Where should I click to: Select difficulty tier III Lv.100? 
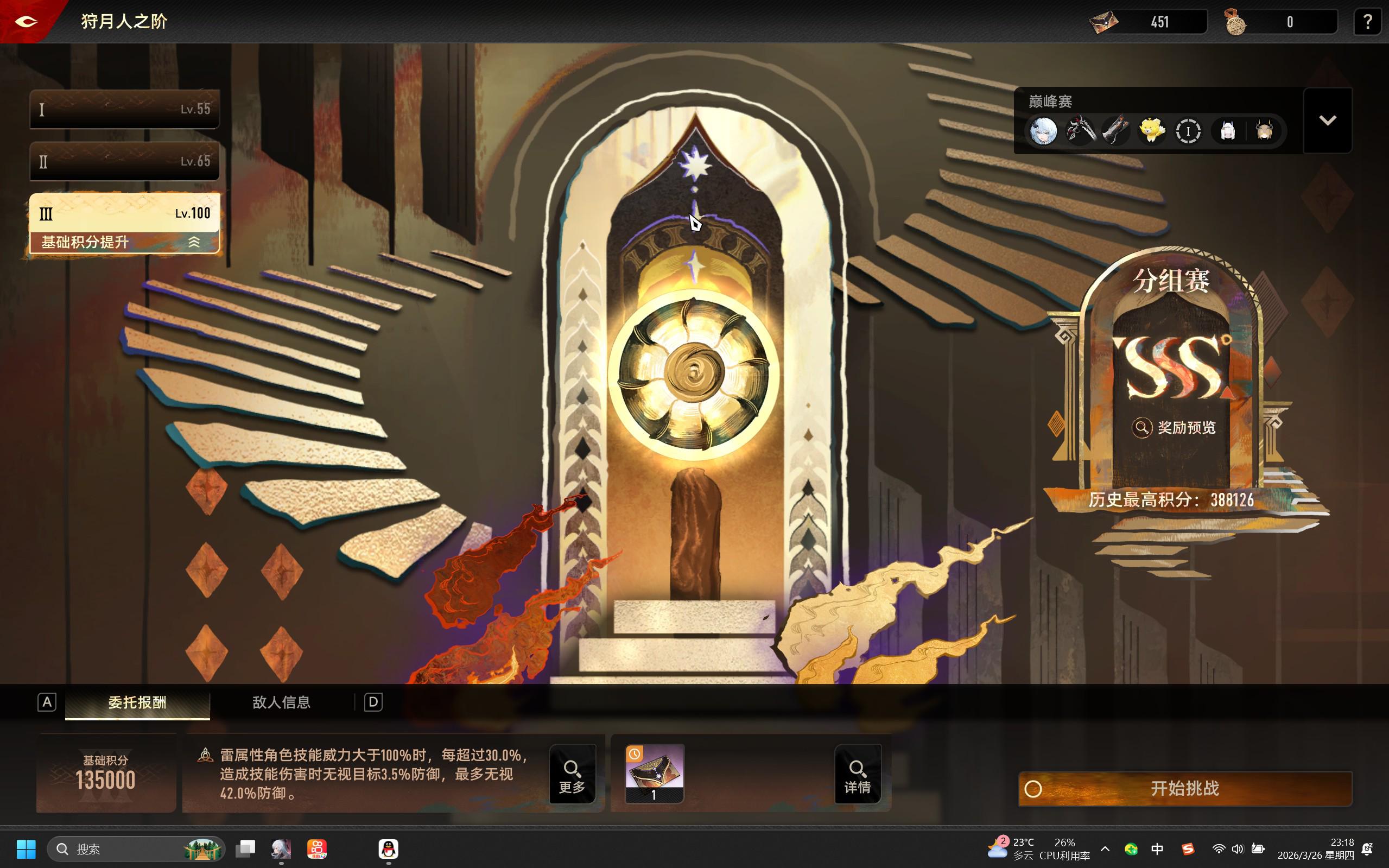(124, 213)
